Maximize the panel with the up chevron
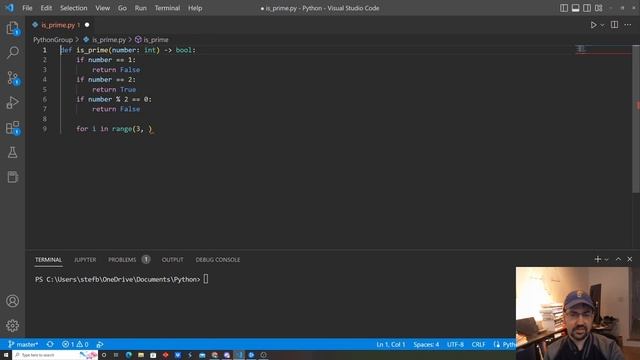 tap(618, 259)
